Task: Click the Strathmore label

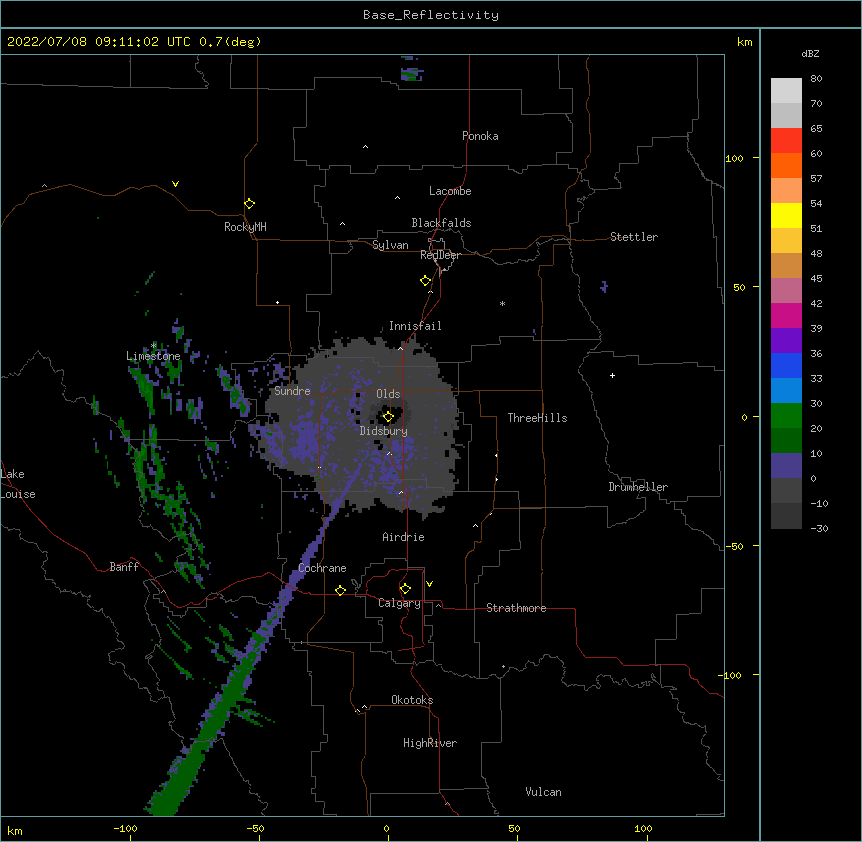Action: (516, 608)
